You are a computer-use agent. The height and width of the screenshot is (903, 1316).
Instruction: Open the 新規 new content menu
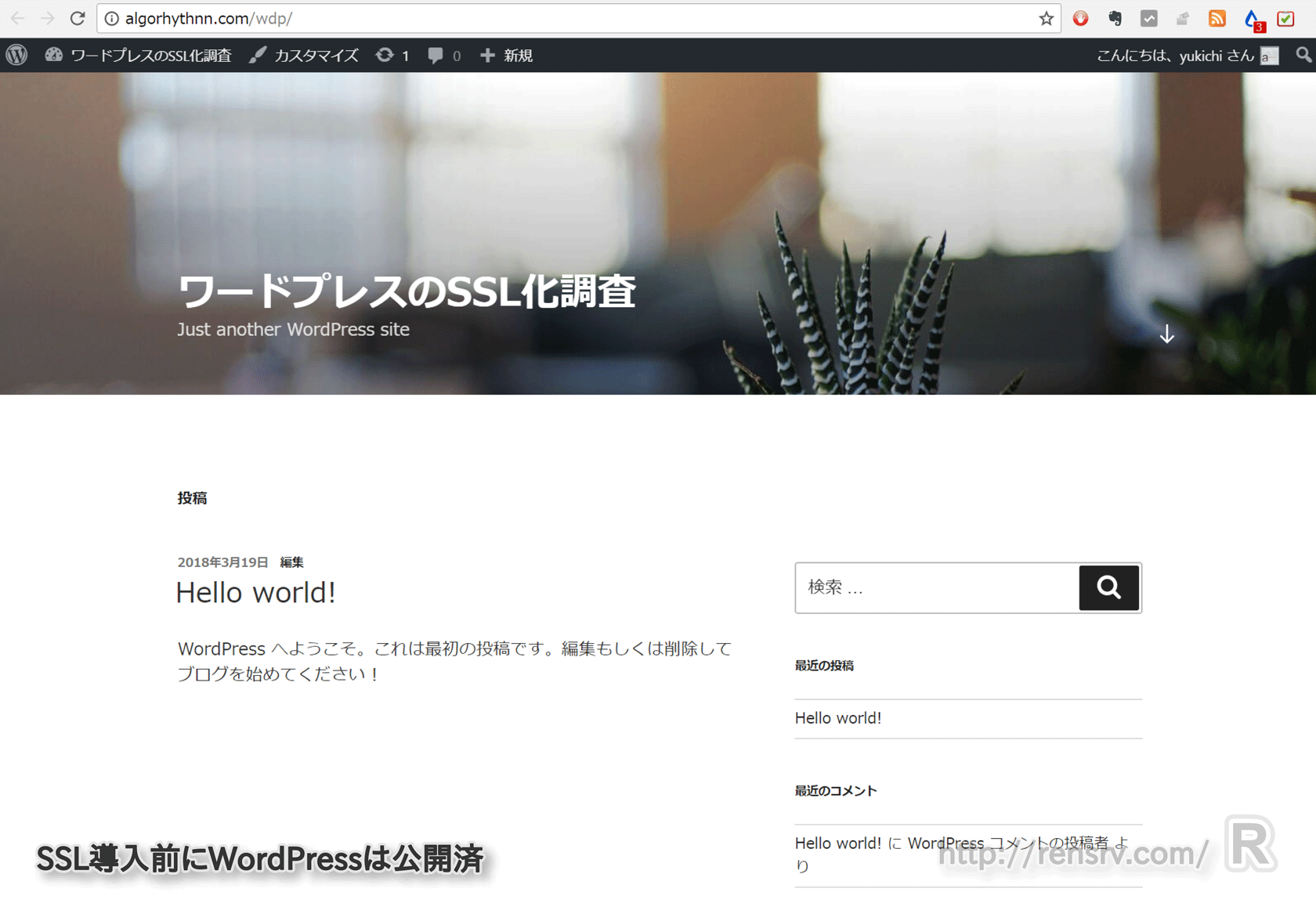pyautogui.click(x=506, y=55)
